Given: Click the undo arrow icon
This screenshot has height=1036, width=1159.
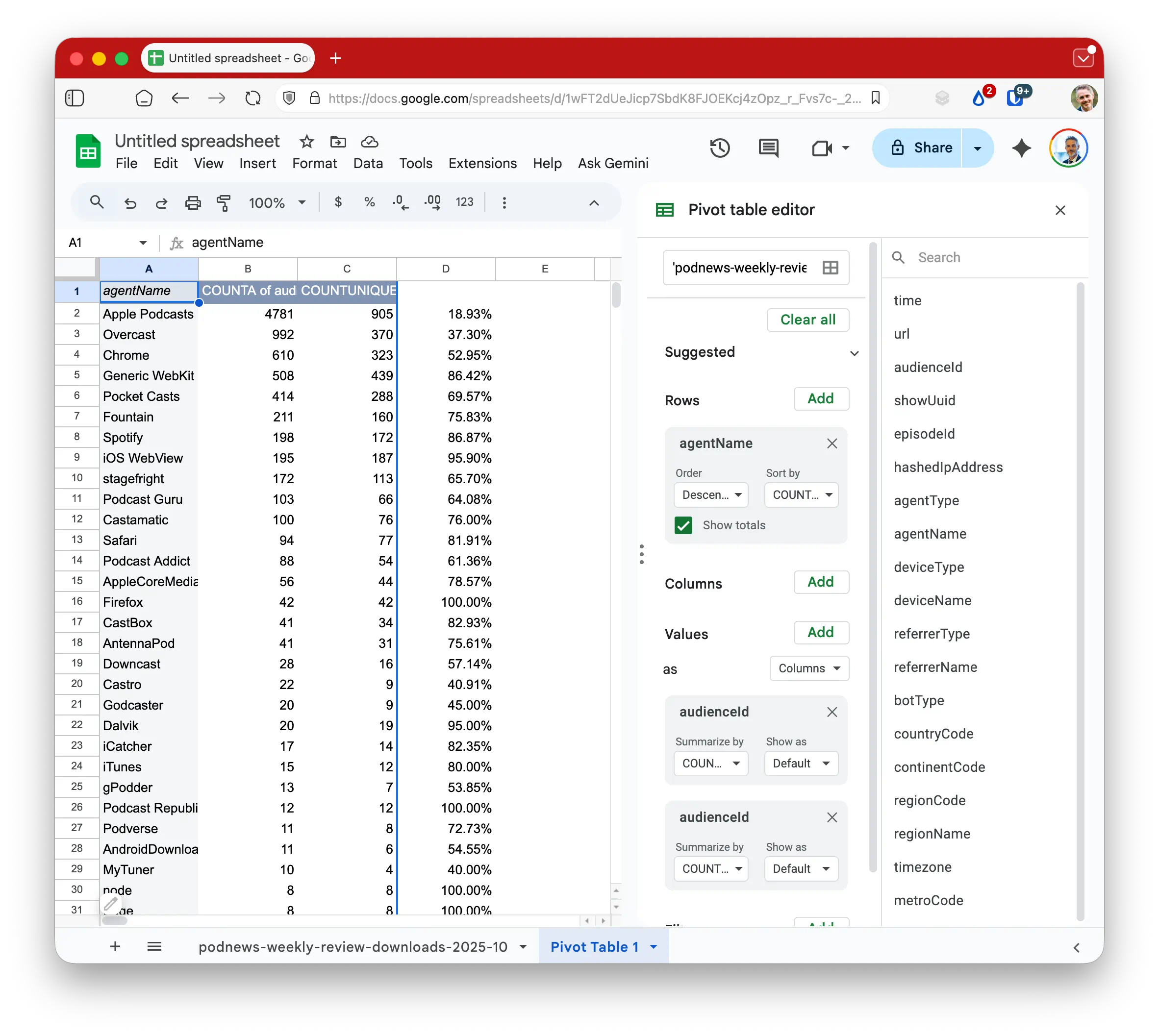Looking at the screenshot, I should point(130,203).
